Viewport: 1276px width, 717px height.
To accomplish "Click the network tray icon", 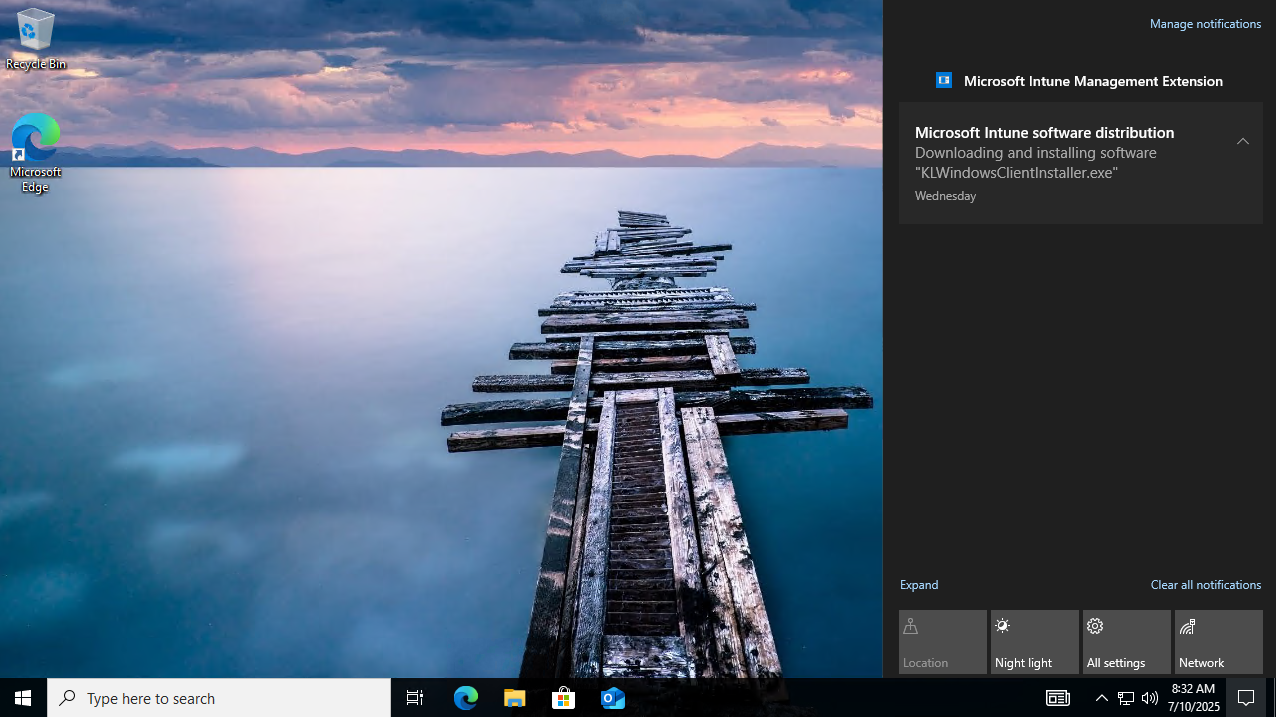I will click(1126, 698).
